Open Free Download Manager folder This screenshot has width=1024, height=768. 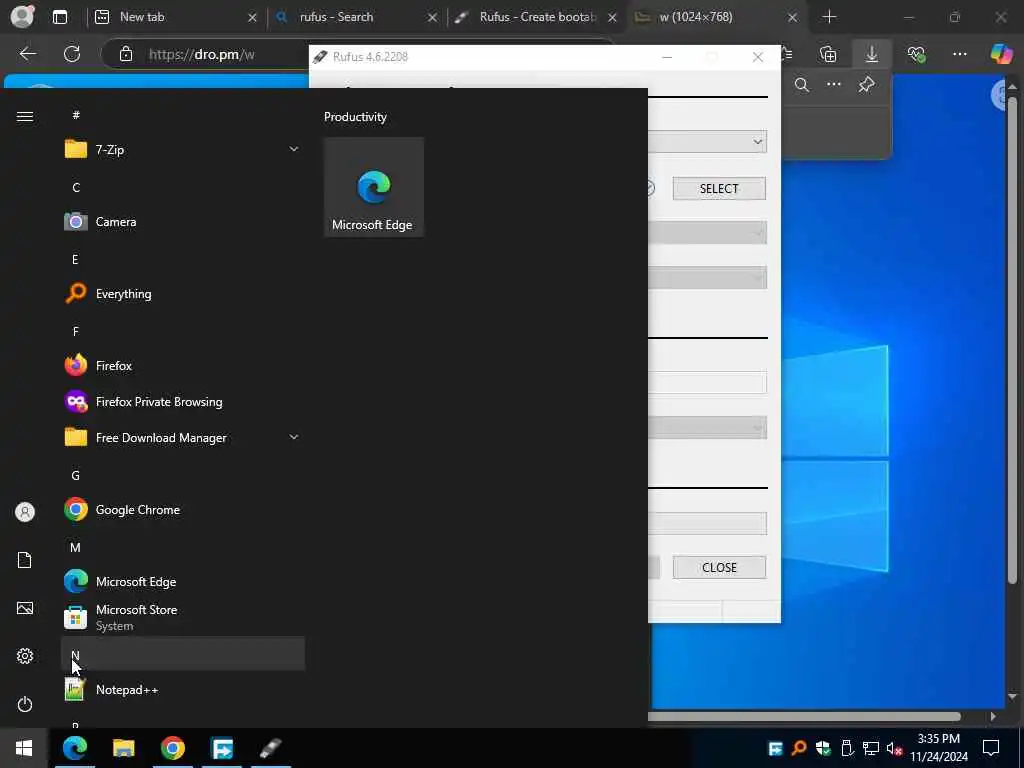(x=182, y=438)
